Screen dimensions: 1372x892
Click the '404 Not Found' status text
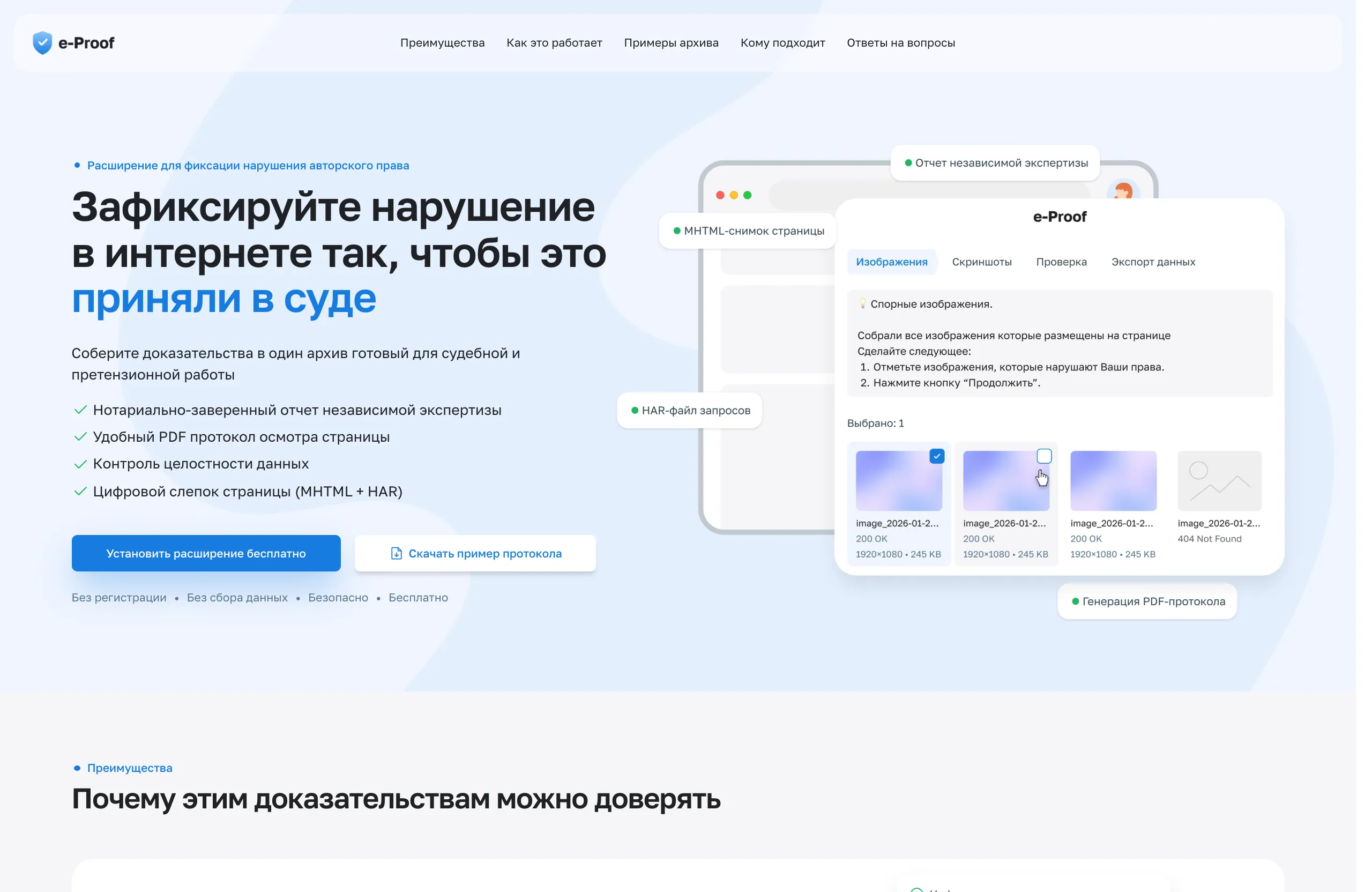click(x=1210, y=539)
